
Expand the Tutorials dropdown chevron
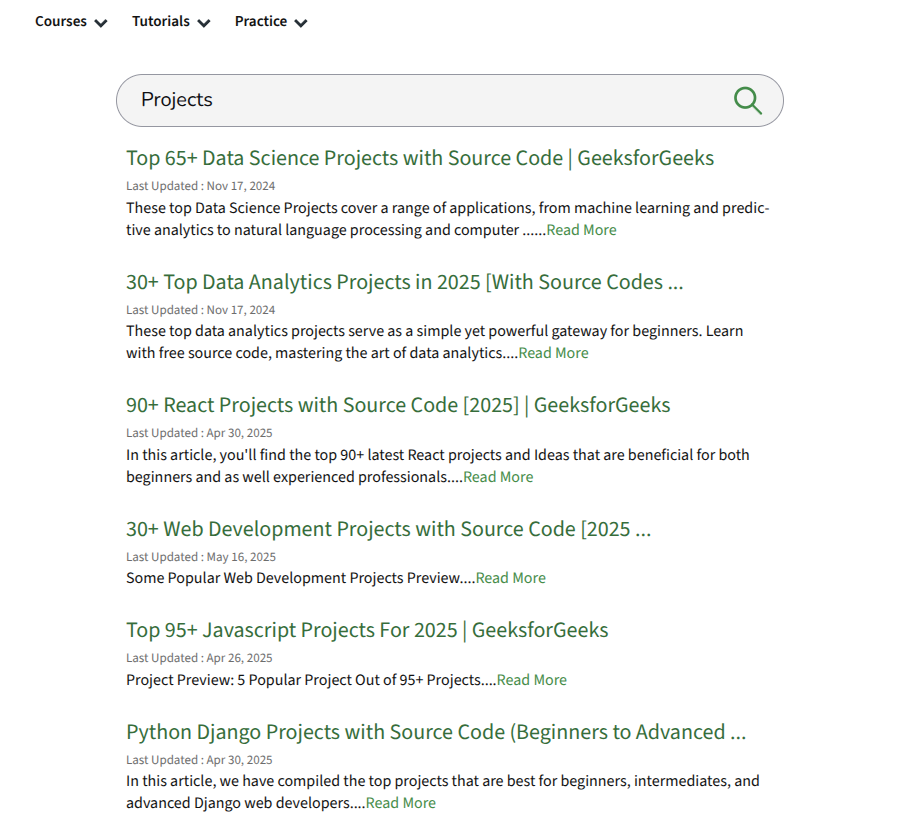[204, 23]
